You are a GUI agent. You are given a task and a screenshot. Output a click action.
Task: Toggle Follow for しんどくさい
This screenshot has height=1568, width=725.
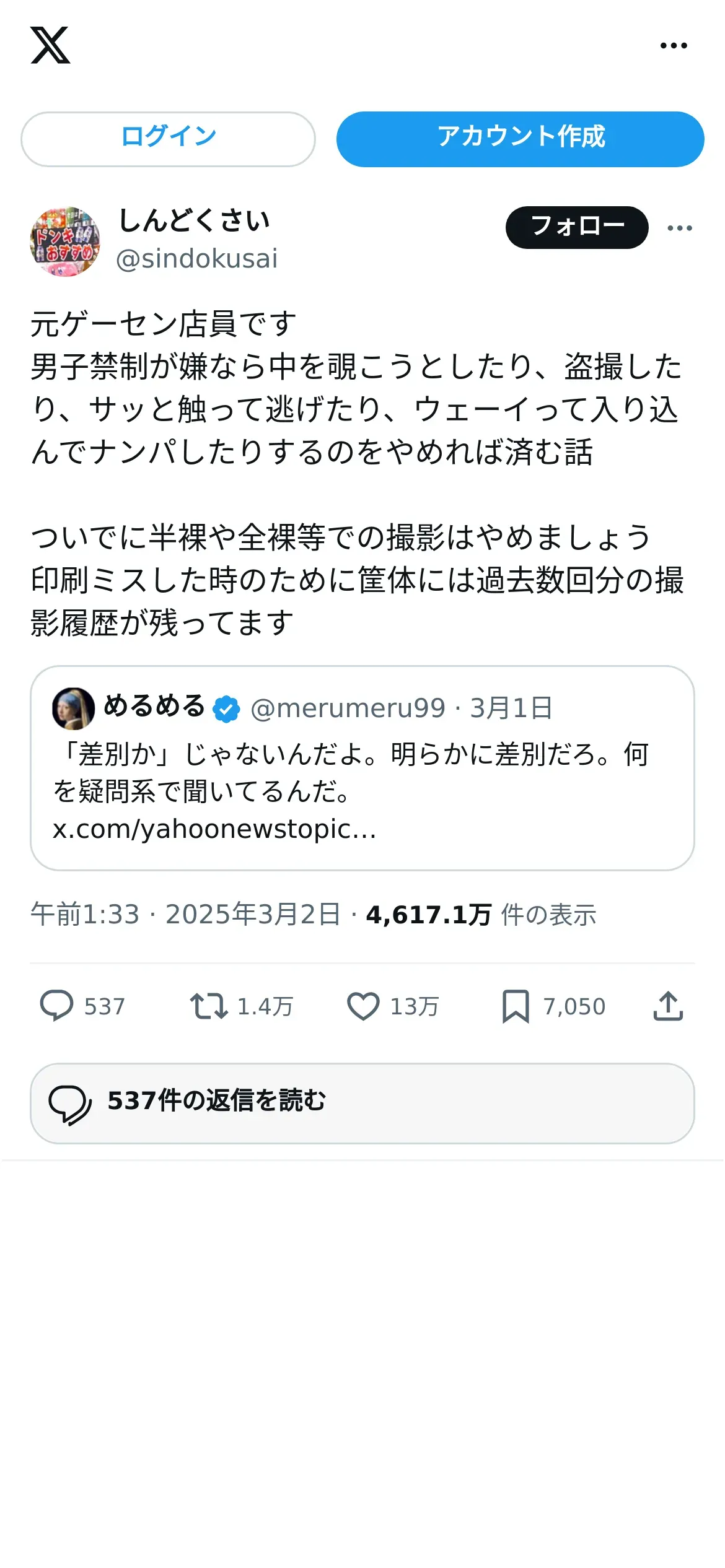point(577,227)
